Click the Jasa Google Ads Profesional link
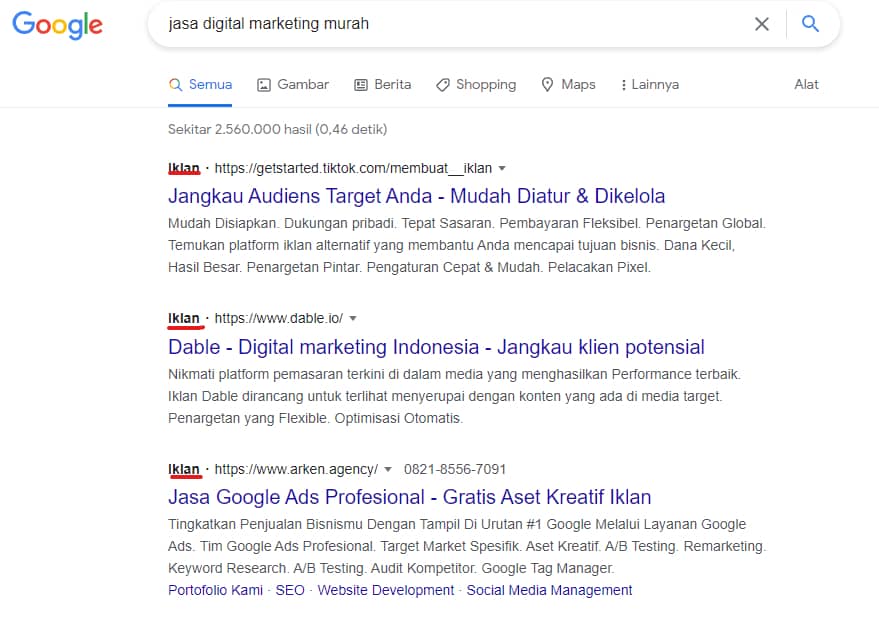 point(408,497)
